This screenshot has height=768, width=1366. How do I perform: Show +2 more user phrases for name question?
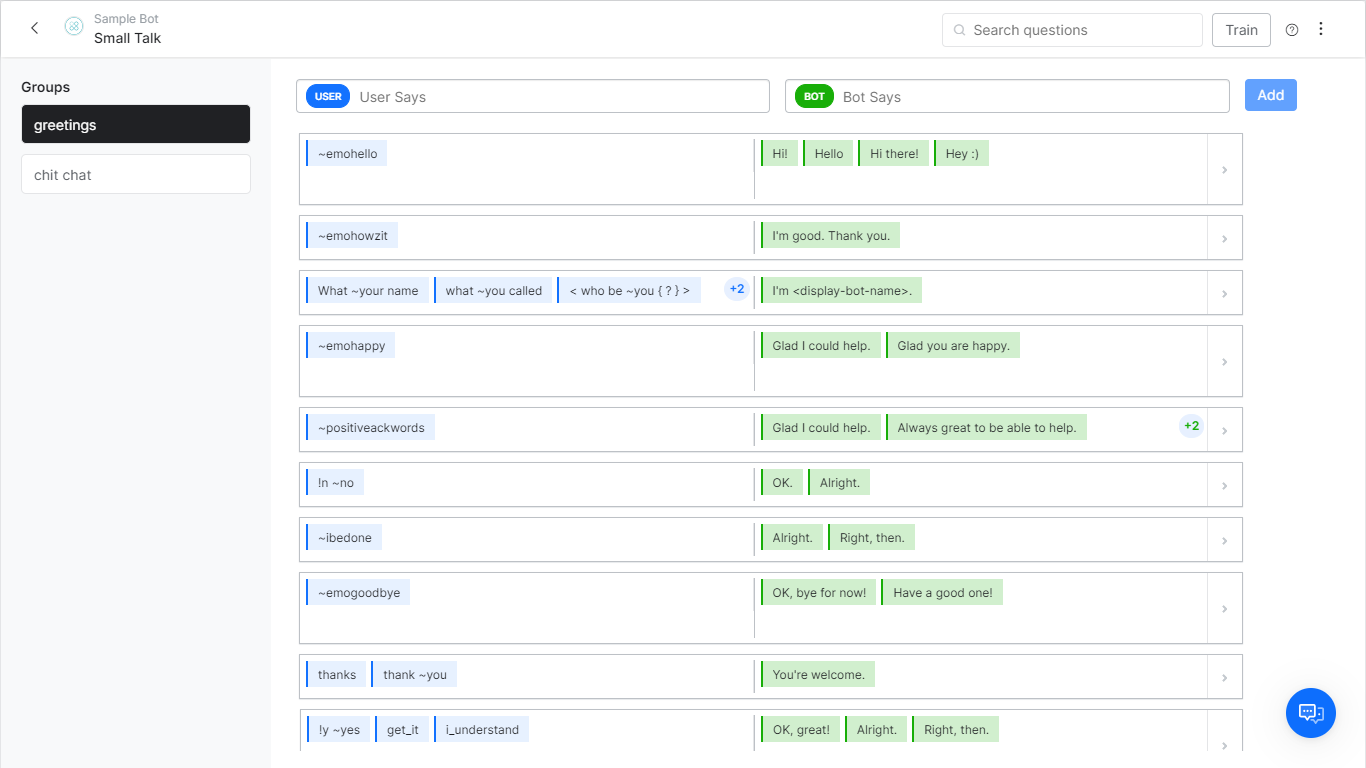click(x=736, y=290)
